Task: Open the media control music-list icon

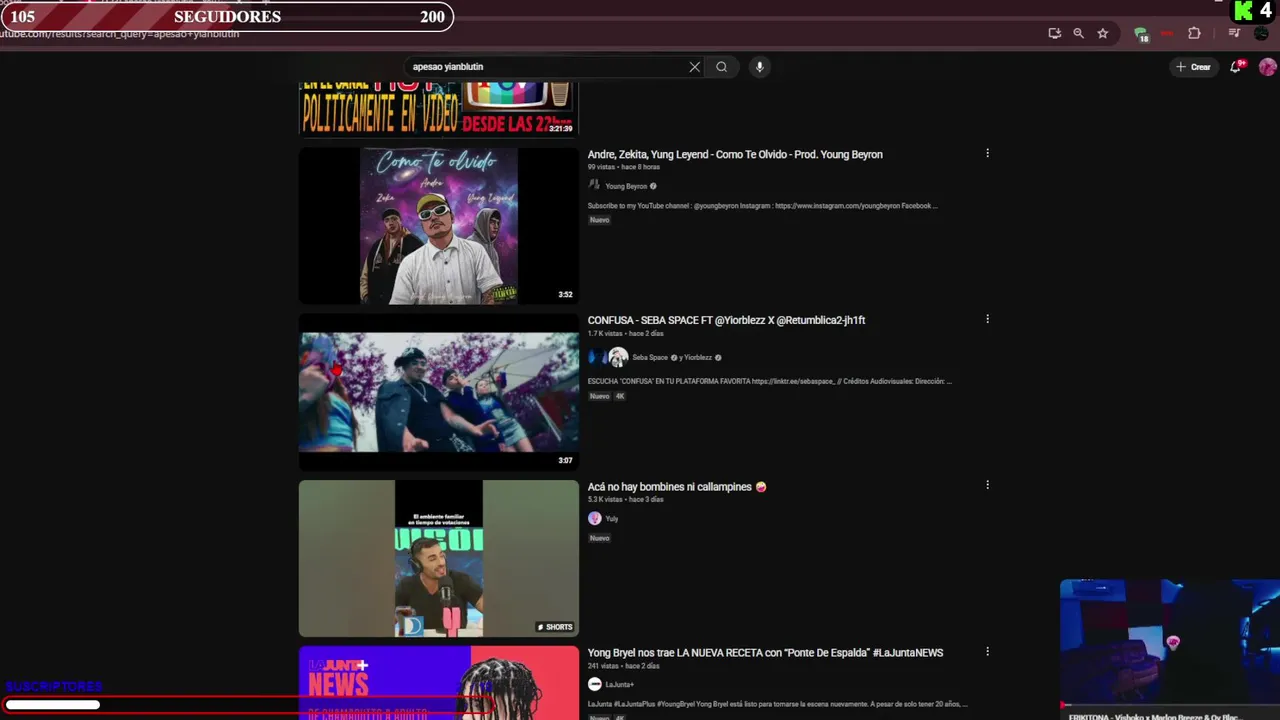Action: pyautogui.click(x=1234, y=33)
